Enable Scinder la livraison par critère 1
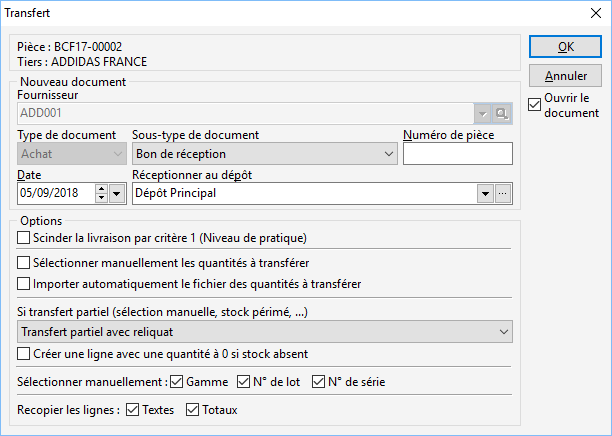Viewport: 612px width, 436px height. point(23,238)
